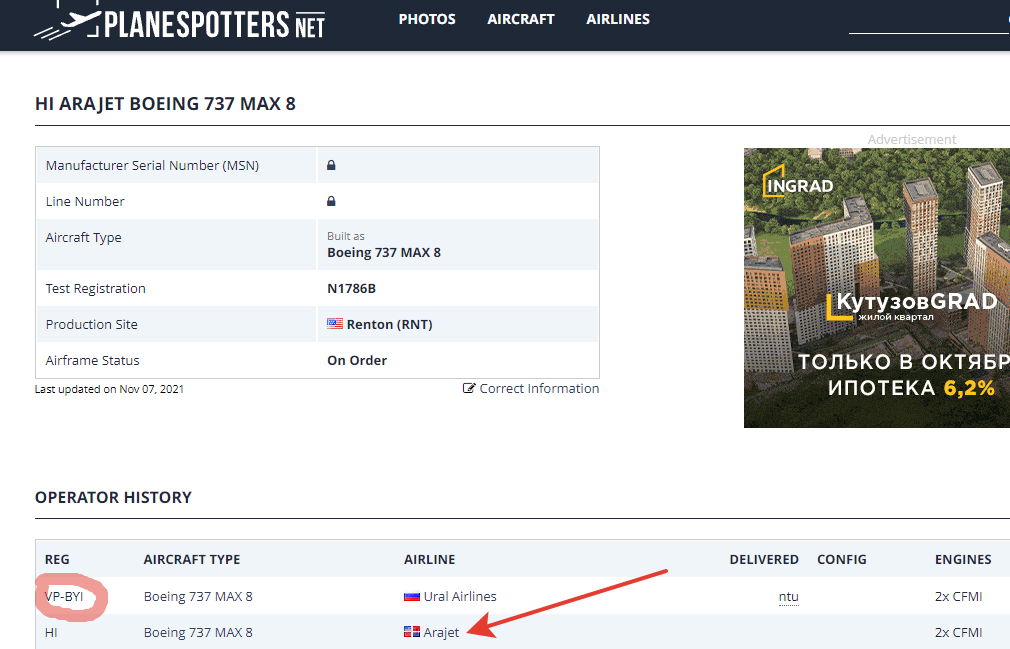Open the Renton (RNT) production site link

pos(389,324)
